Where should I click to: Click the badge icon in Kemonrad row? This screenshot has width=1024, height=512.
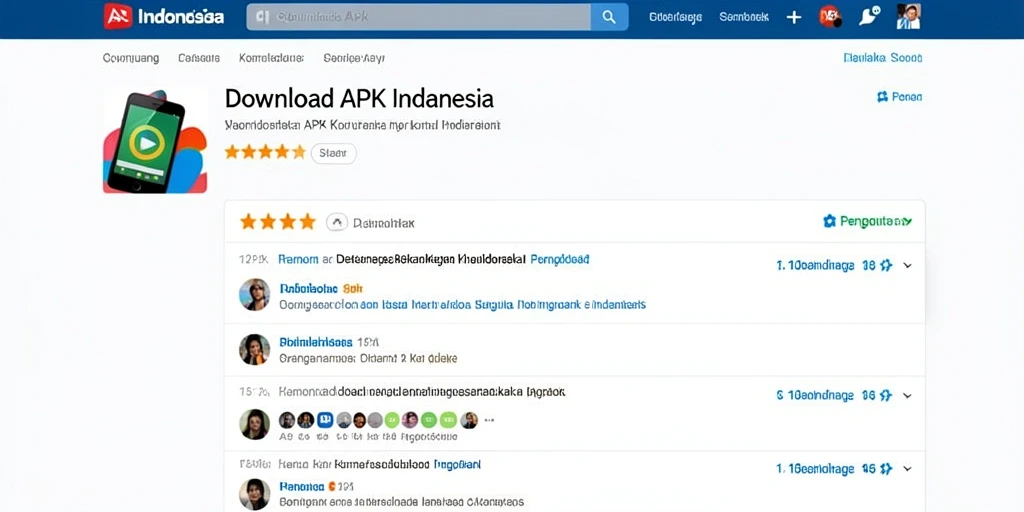pos(886,395)
